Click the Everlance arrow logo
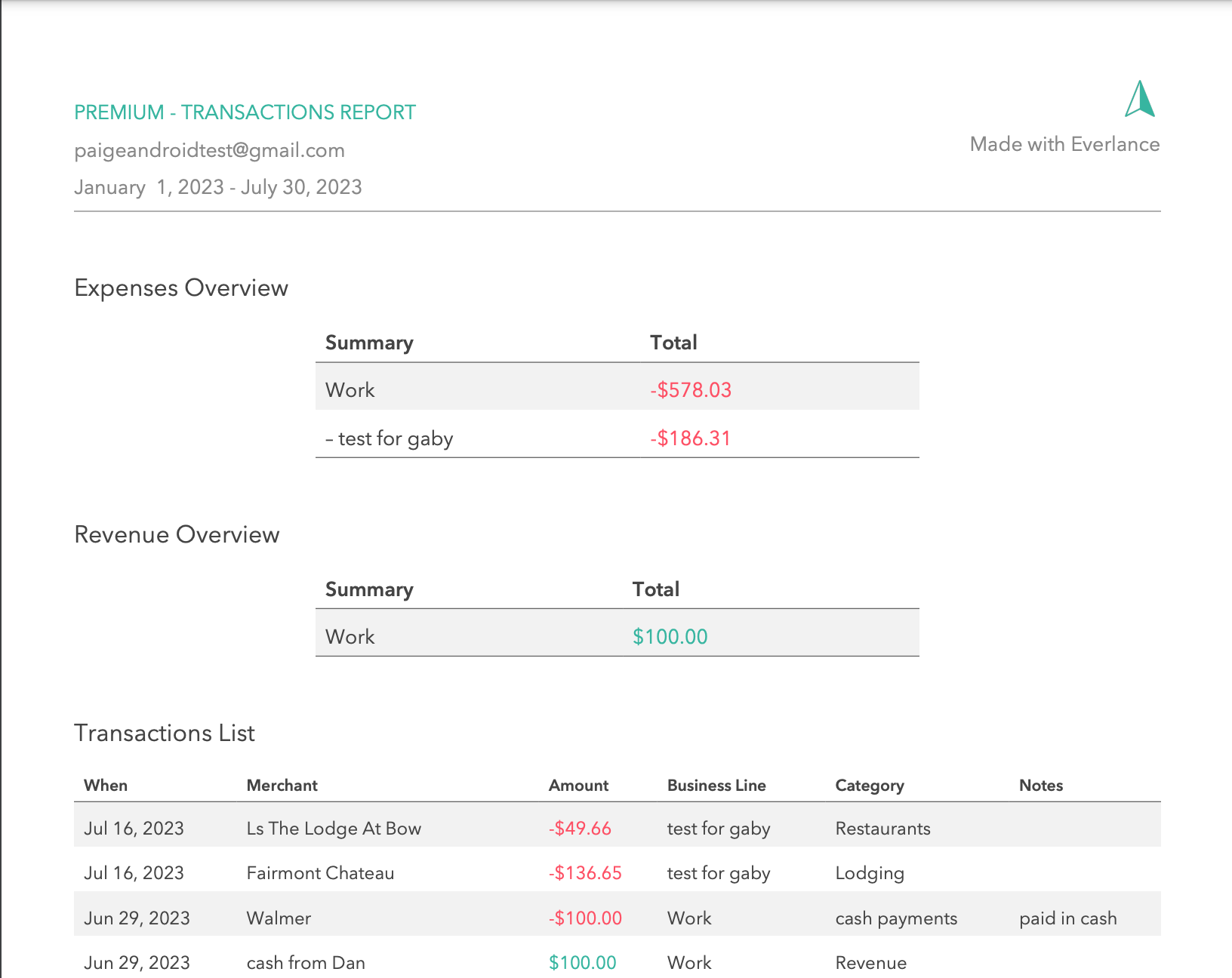The width and height of the screenshot is (1232, 978). 1138,103
